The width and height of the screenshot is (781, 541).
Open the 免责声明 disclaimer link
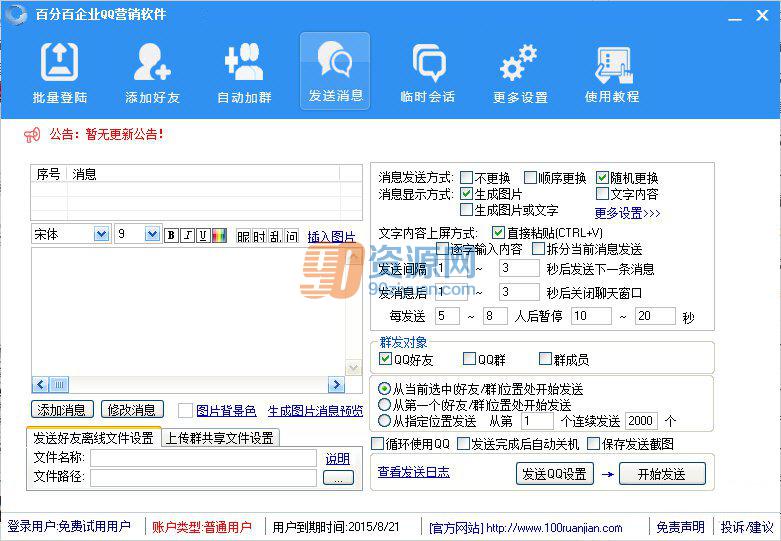680,527
